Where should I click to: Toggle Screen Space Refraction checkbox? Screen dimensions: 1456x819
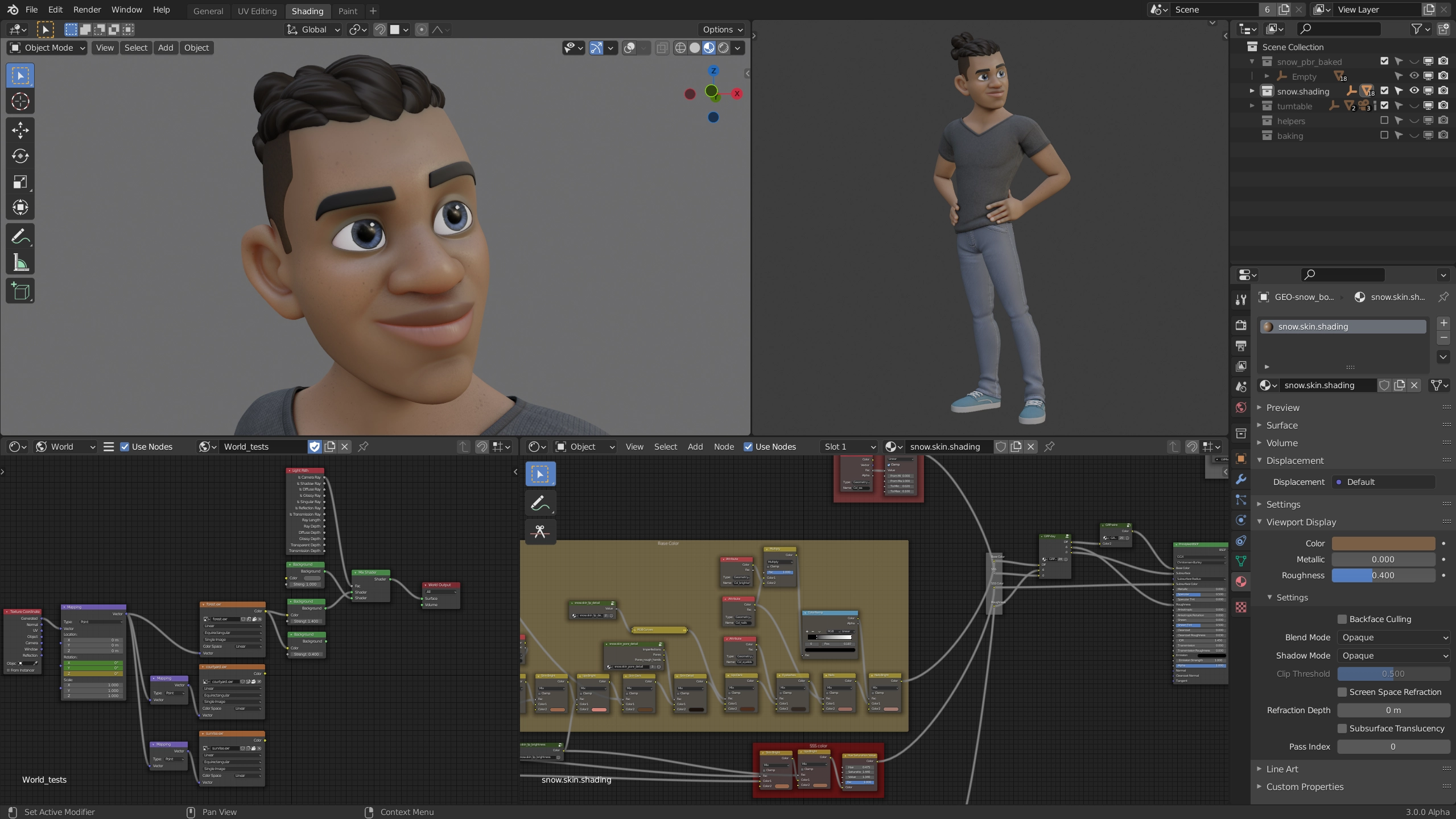point(1342,692)
